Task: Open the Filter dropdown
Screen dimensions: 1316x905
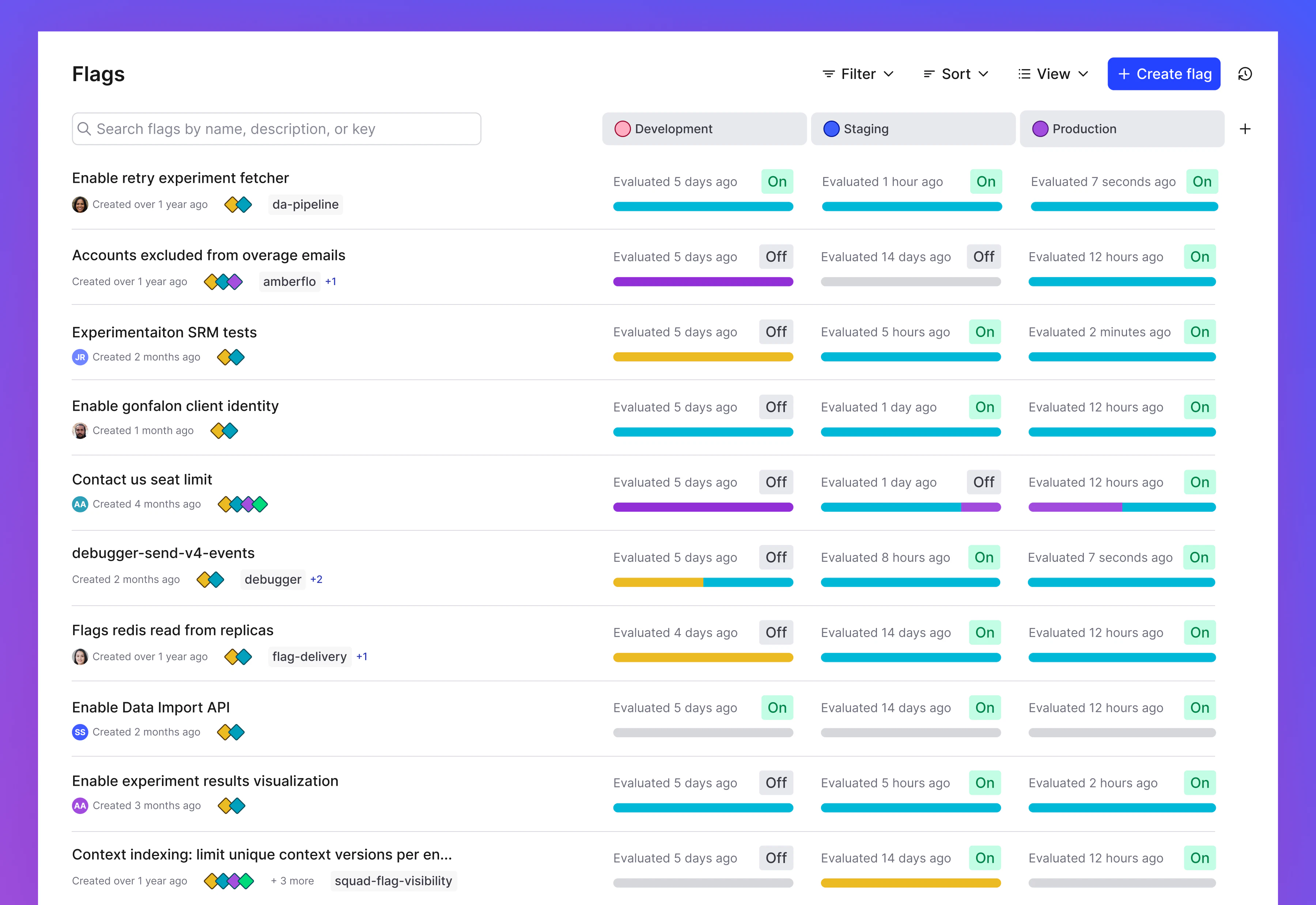Action: pos(857,74)
